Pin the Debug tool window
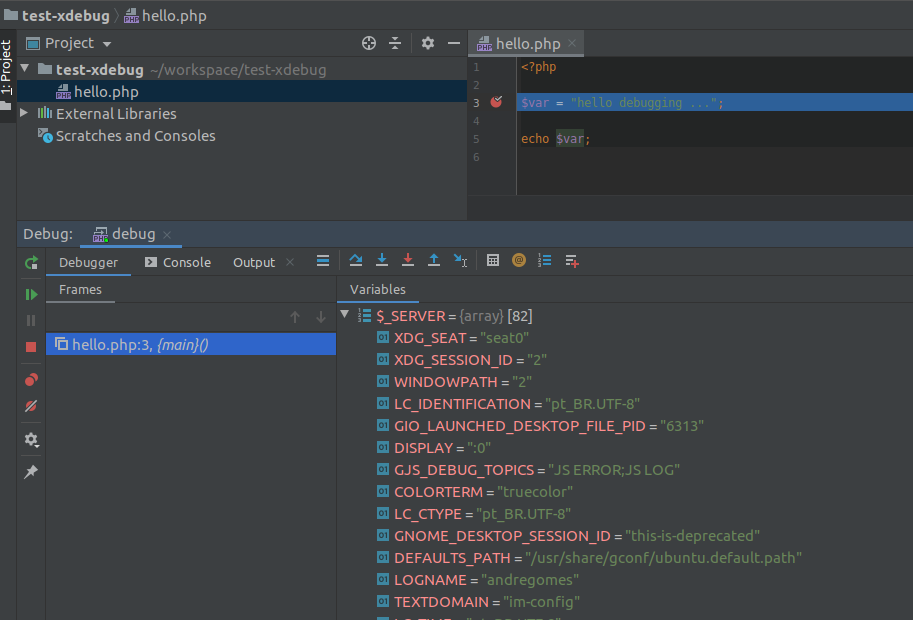The image size is (913, 620). click(x=29, y=471)
